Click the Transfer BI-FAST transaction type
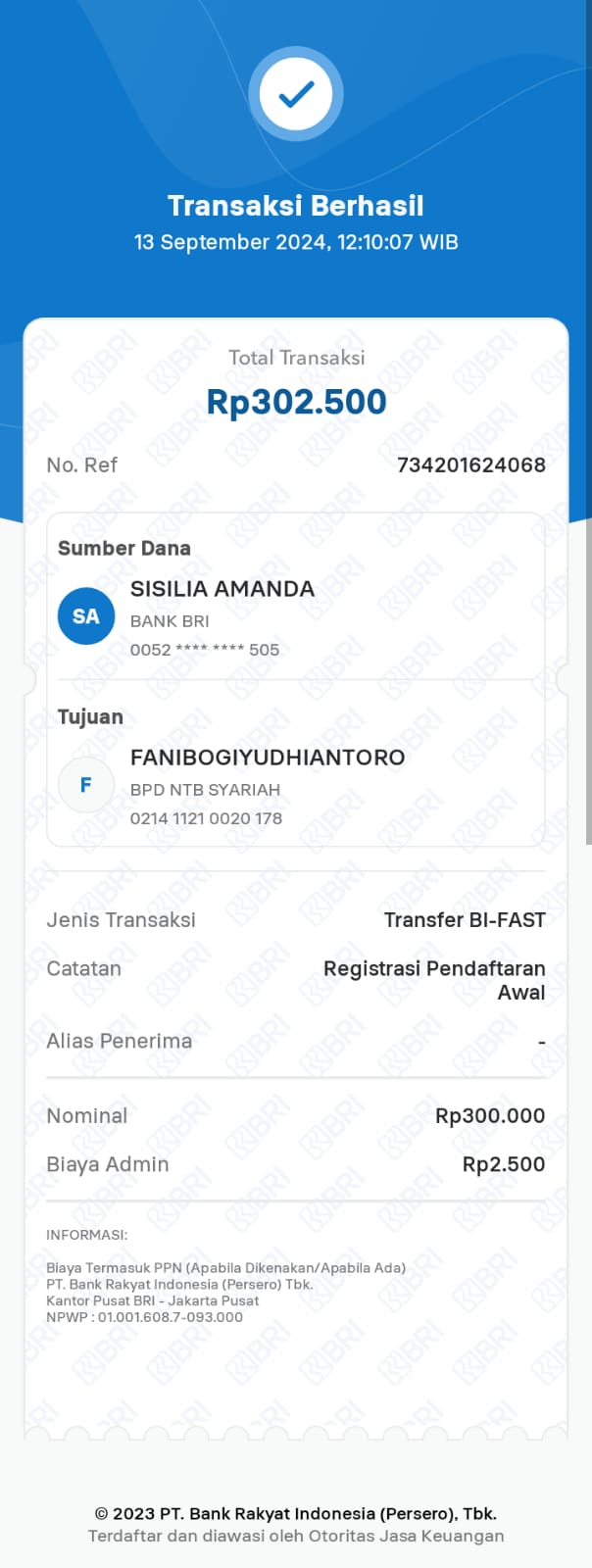The width and height of the screenshot is (592, 1568). pos(465,920)
